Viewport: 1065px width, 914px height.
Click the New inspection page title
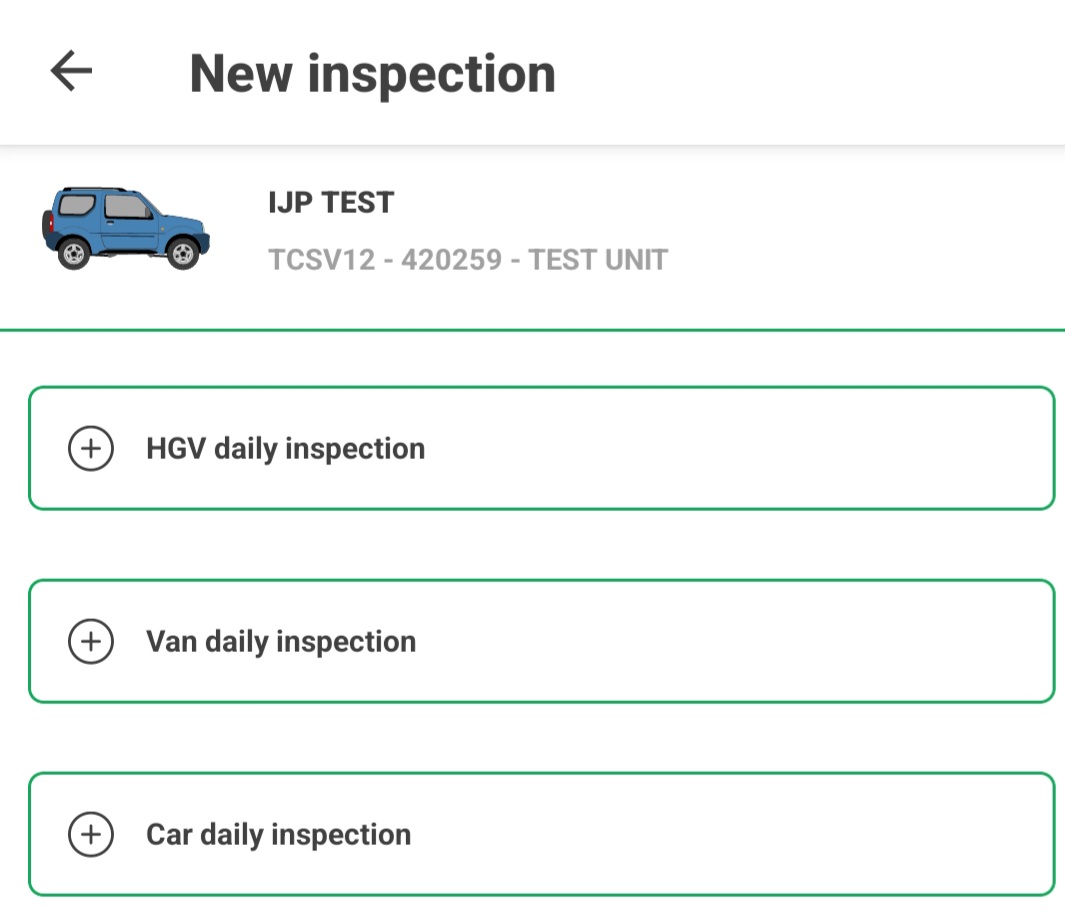tap(374, 72)
